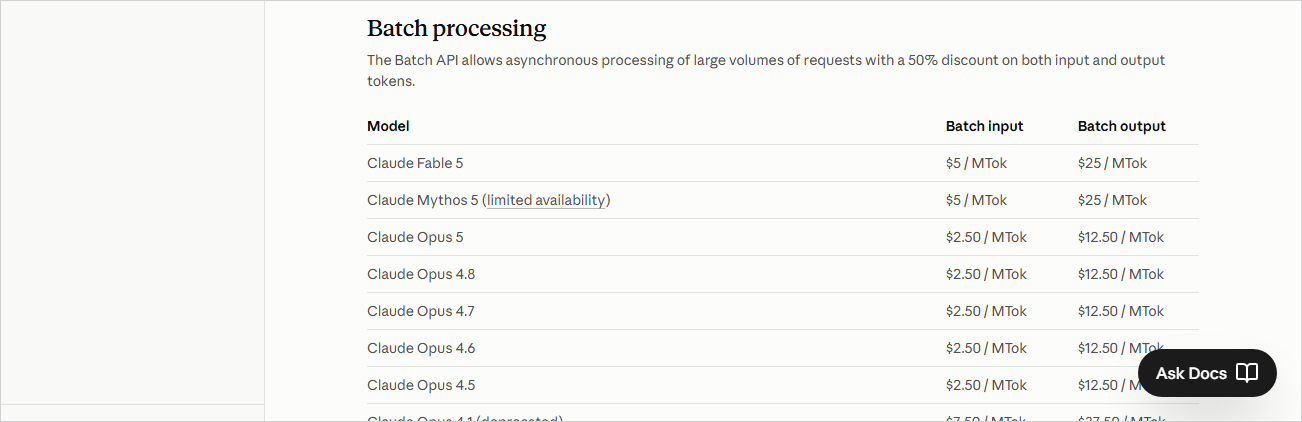Click Claude Mythos 5 batch output price
The width and height of the screenshot is (1302, 422).
pos(1112,200)
